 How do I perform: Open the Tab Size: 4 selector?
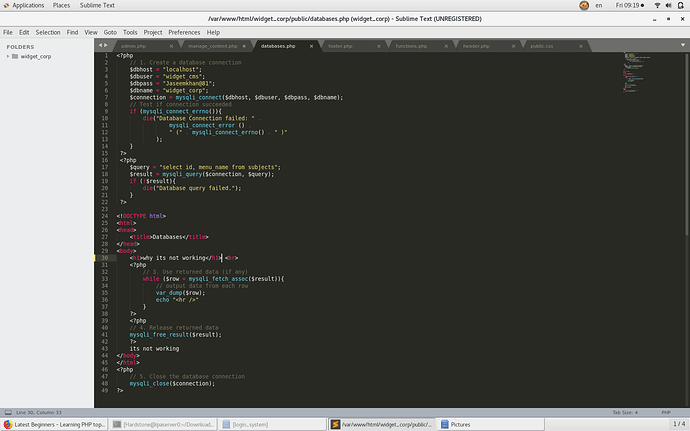pyautogui.click(x=625, y=413)
